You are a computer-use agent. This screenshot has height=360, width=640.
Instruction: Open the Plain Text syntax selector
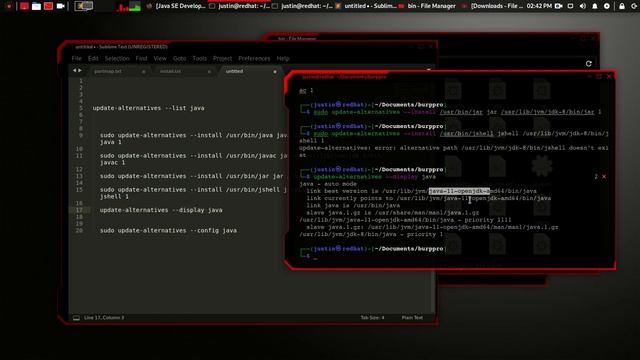tap(412, 318)
